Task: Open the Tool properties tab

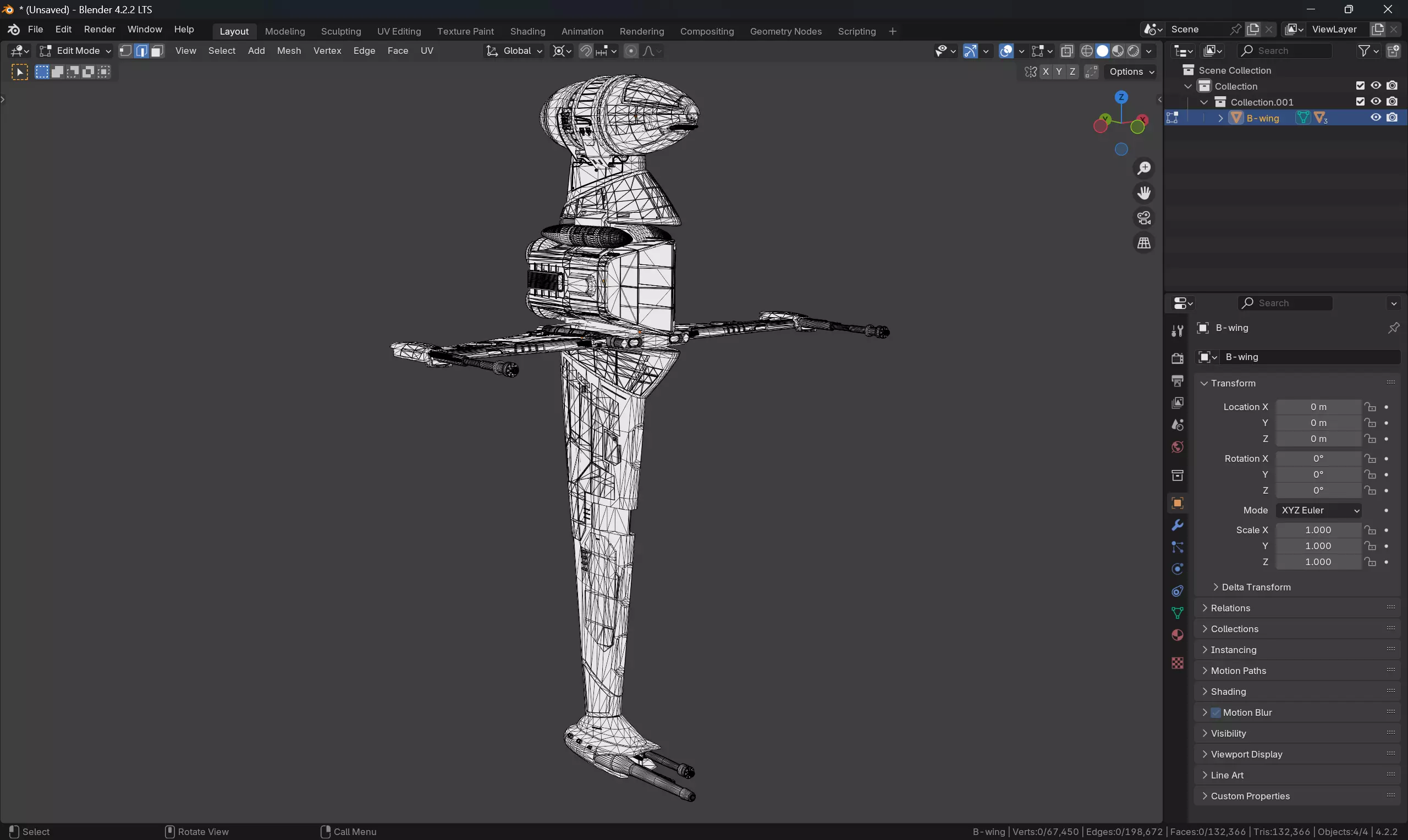Action: point(1178,330)
